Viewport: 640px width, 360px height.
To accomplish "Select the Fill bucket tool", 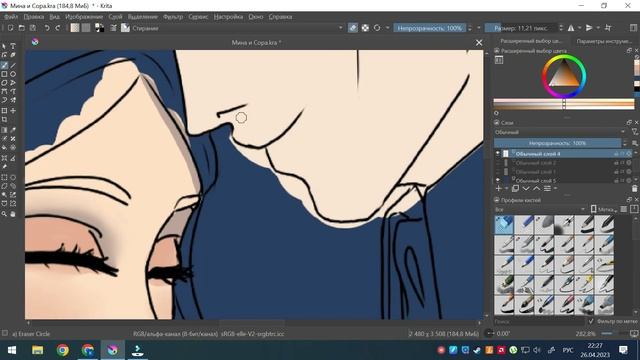I will 4,147.
